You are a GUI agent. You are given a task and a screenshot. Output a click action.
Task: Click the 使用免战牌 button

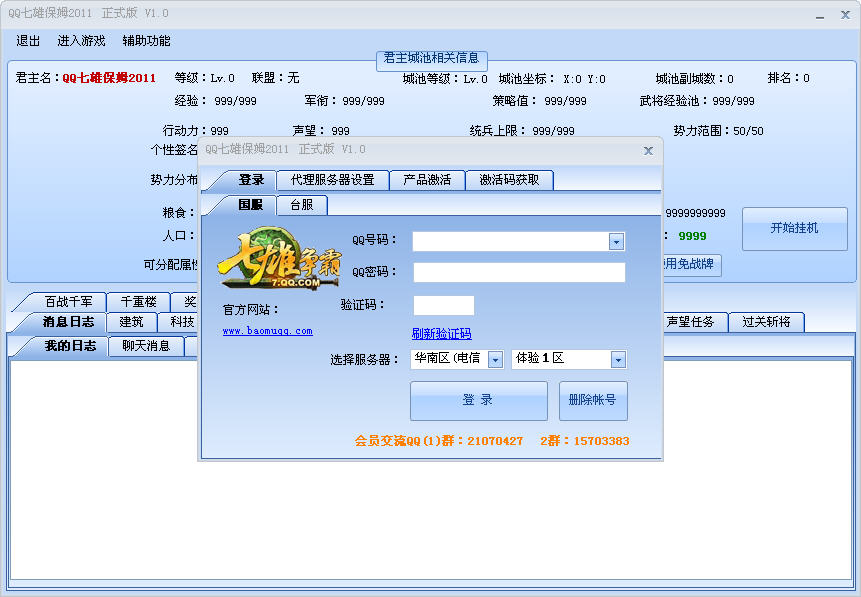(692, 265)
